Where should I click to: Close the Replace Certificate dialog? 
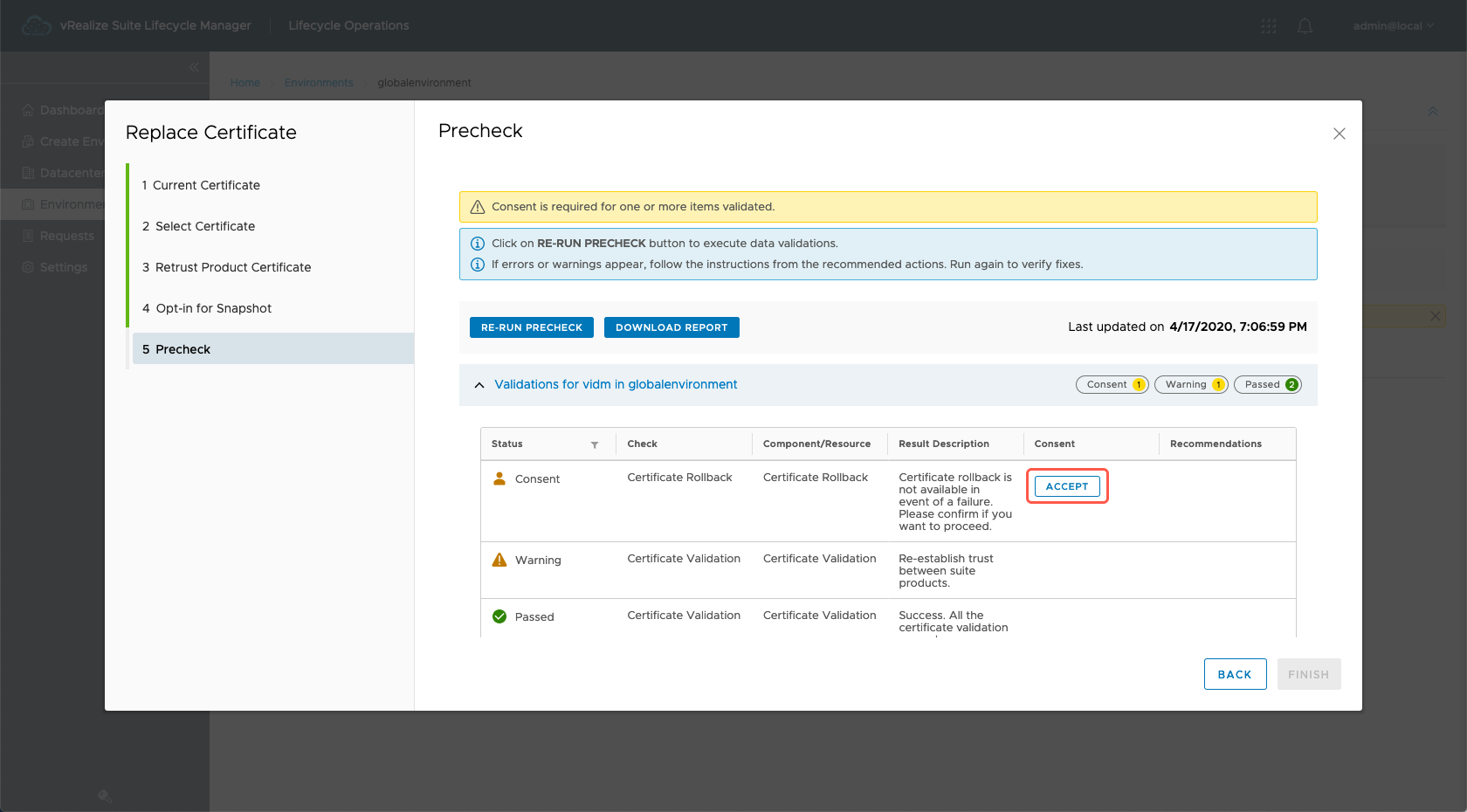[1339, 134]
